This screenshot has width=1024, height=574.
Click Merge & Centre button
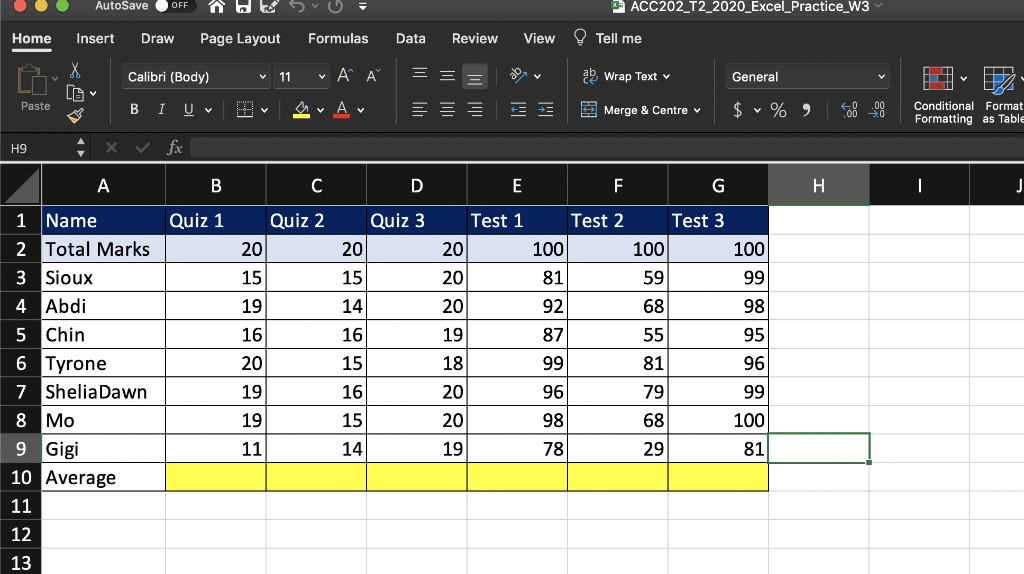tap(634, 110)
